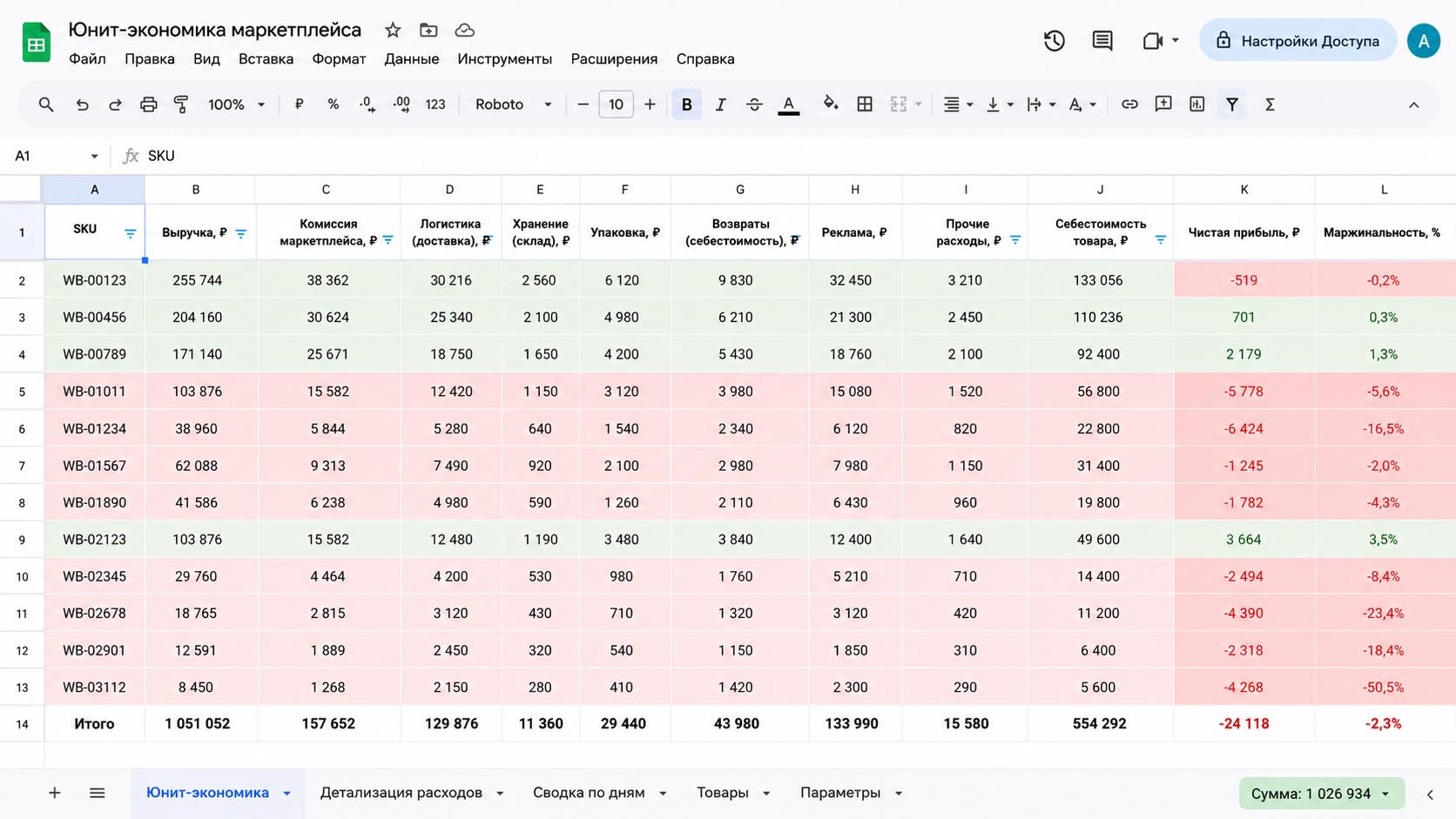The height and width of the screenshot is (819, 1456).
Task: Click the move to folder icon
Action: click(x=428, y=30)
